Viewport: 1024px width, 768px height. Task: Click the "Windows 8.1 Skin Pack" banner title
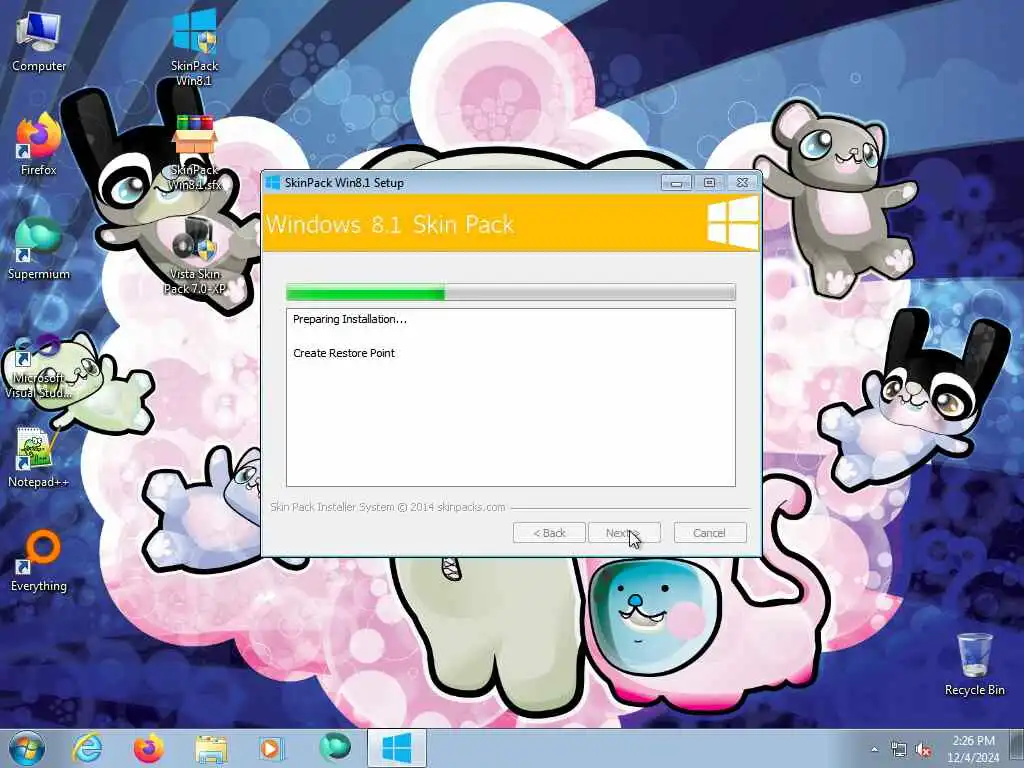[390, 225]
